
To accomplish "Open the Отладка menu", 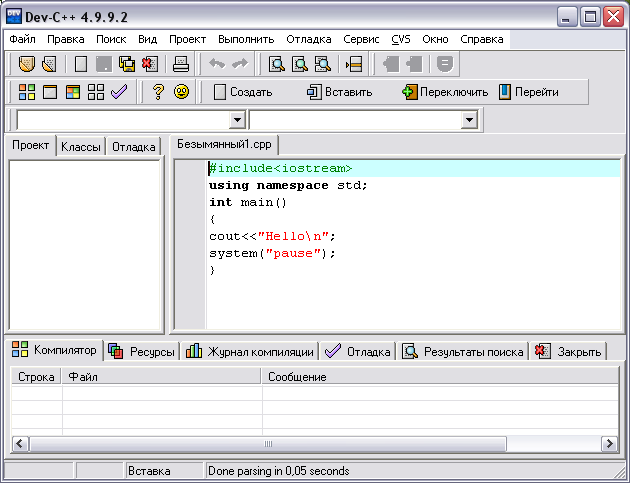I will [x=309, y=39].
